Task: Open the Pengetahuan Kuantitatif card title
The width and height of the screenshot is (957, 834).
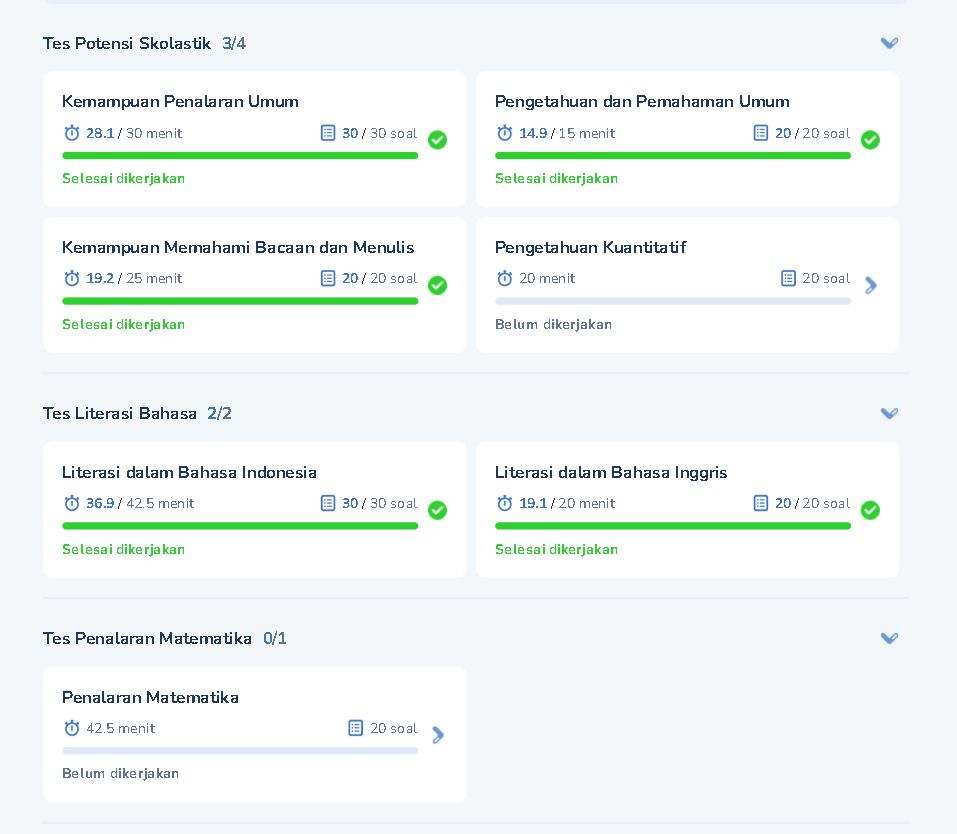Action: click(590, 247)
